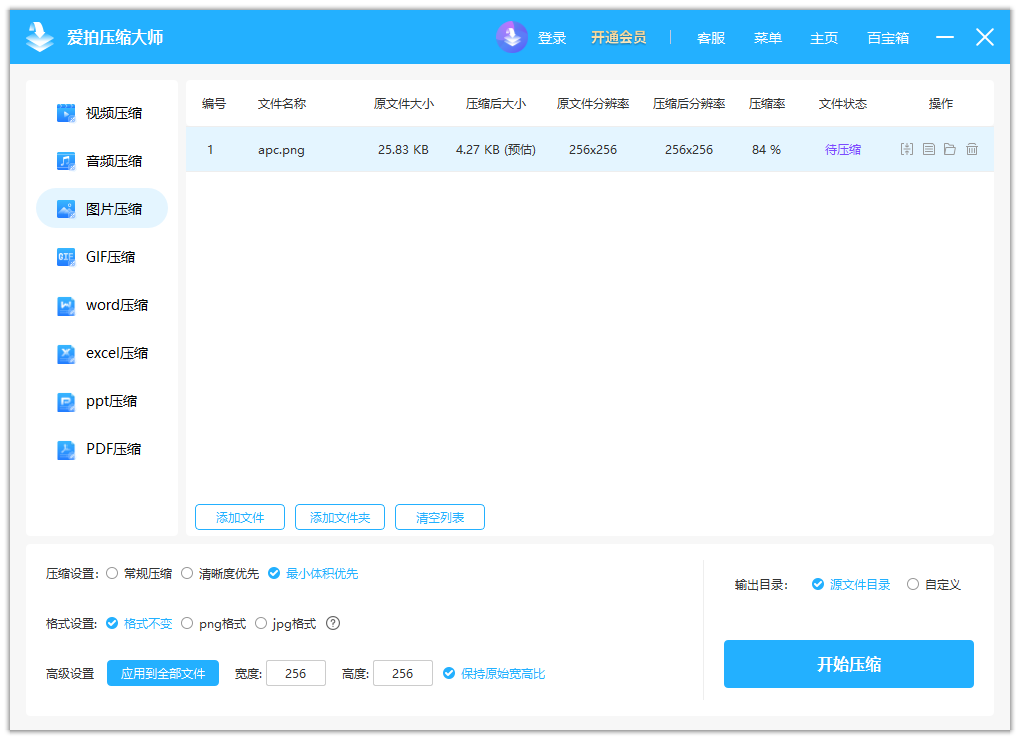Choose the jpg格式 output format

(286, 624)
